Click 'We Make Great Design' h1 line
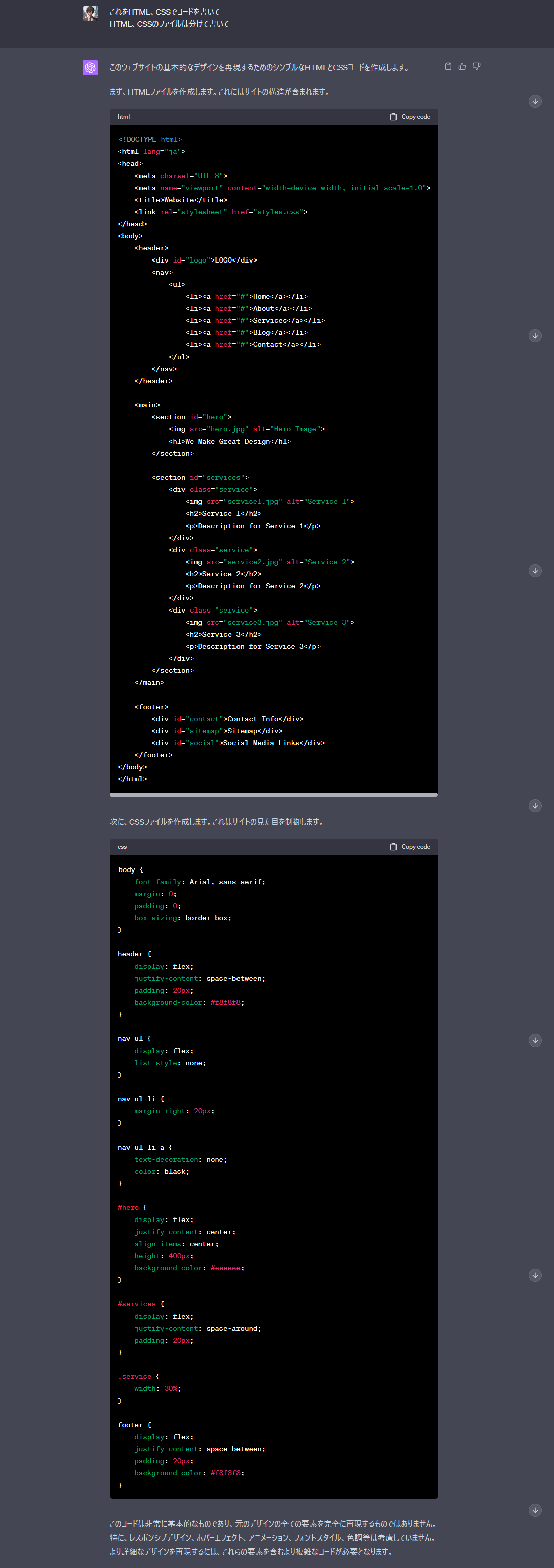 tap(230, 442)
